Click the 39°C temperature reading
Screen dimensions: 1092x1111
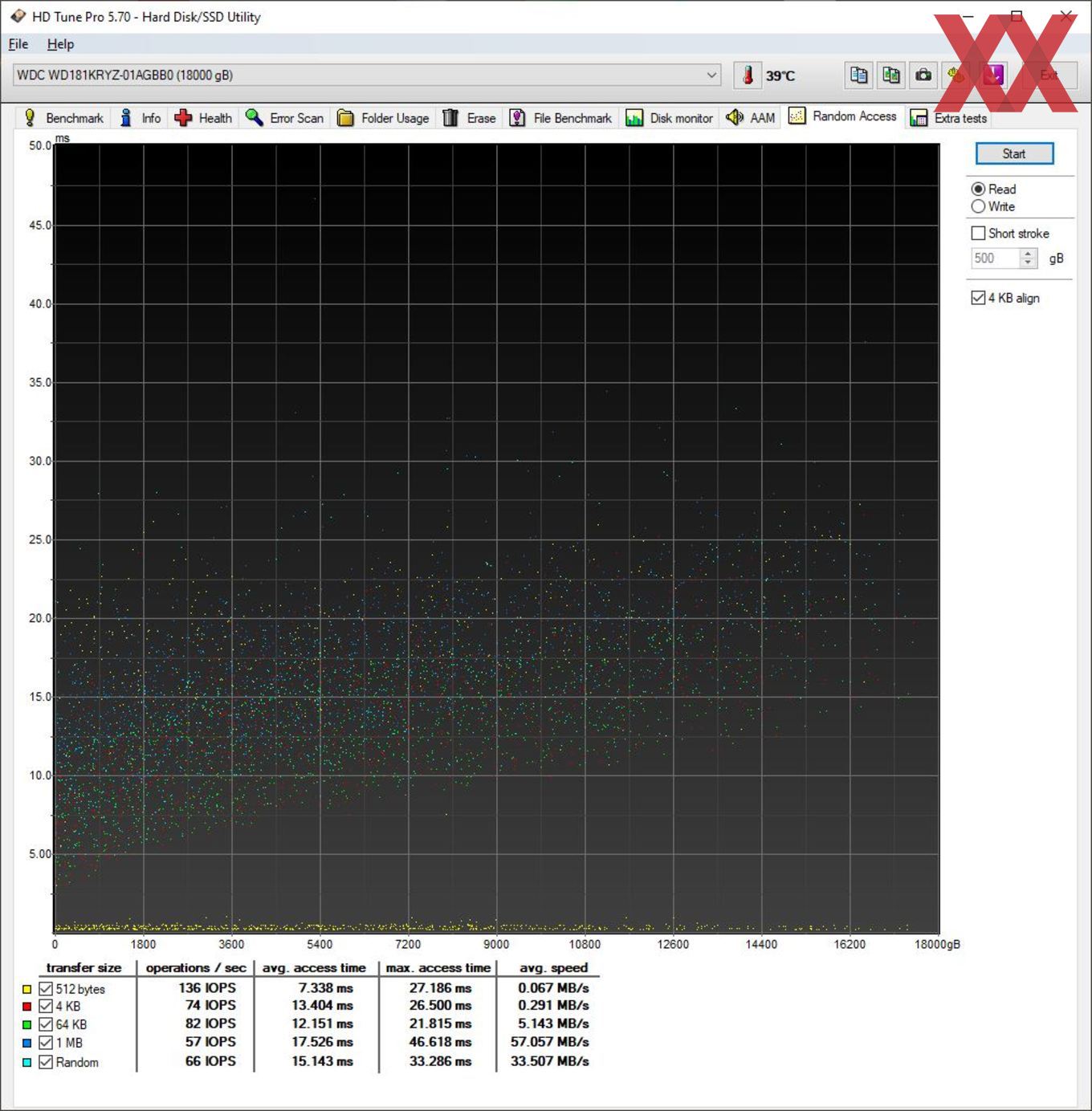780,75
